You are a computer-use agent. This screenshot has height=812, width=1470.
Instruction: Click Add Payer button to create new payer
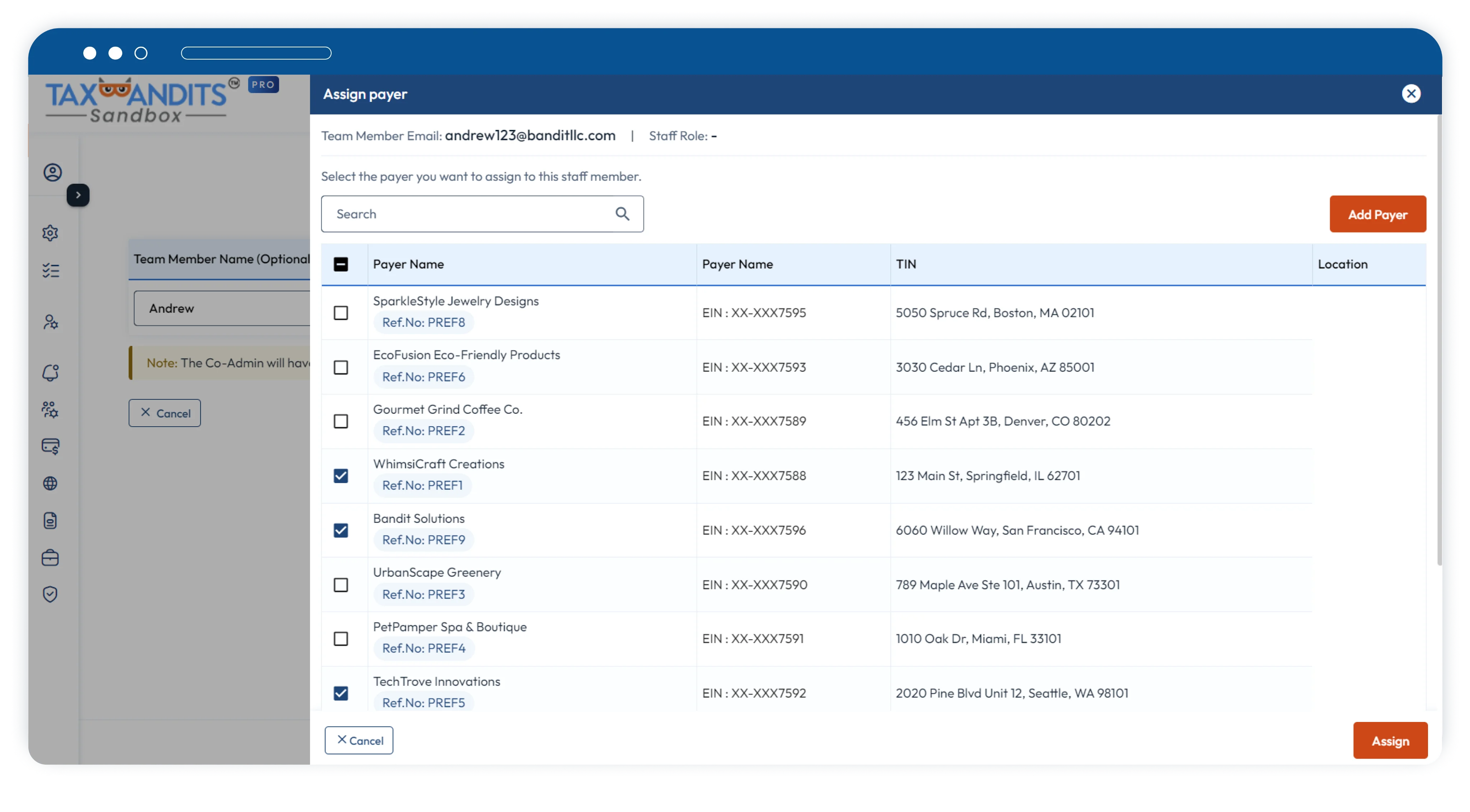point(1378,214)
